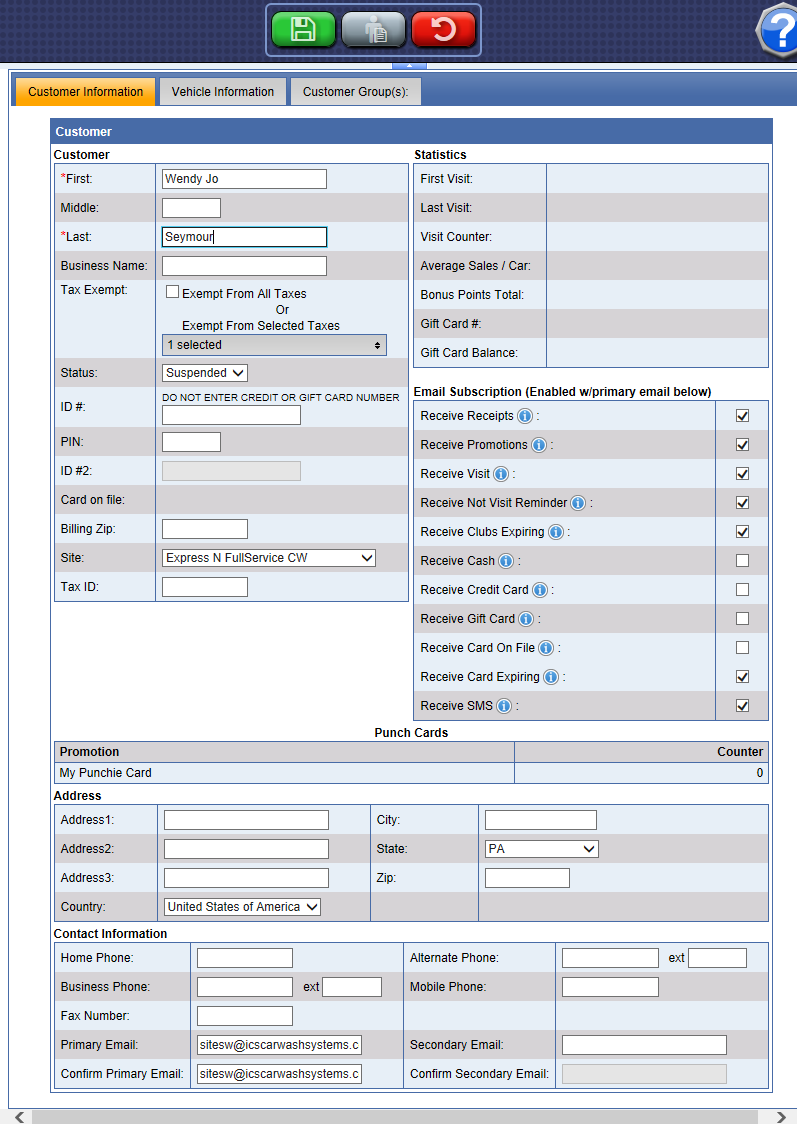Open Exempt From Selected Taxes multiselect
Viewport: 797px width, 1124px height.
pyautogui.click(x=274, y=345)
